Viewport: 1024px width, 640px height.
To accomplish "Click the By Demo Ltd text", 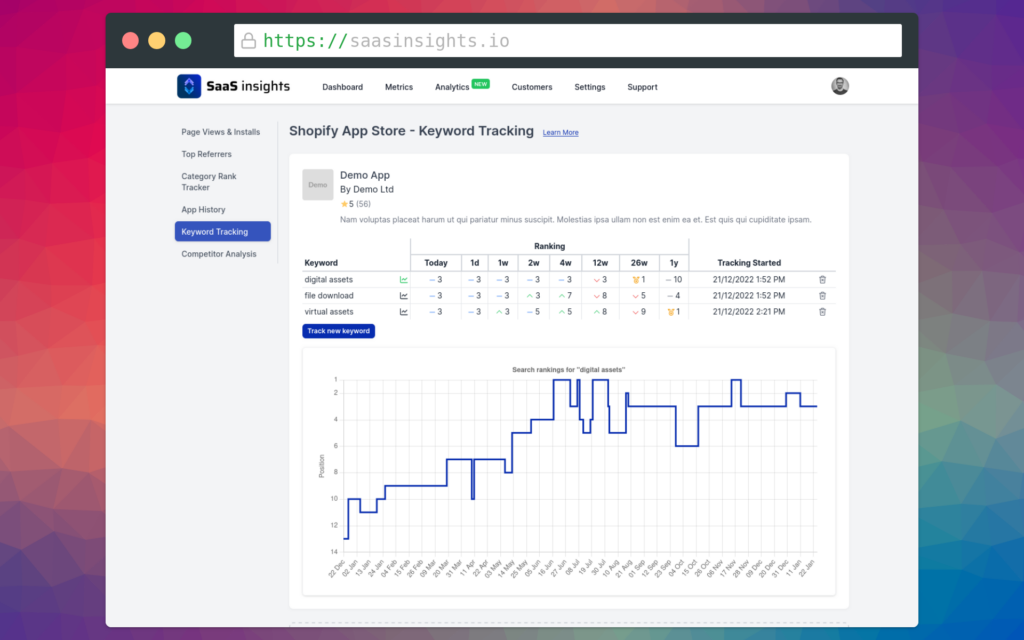I will (x=366, y=189).
